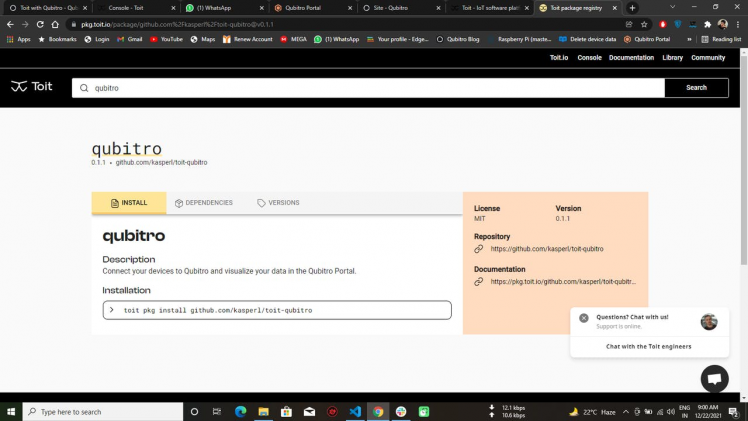Click the magnifier icon in the search field
748x421 pixels.
coord(84,88)
